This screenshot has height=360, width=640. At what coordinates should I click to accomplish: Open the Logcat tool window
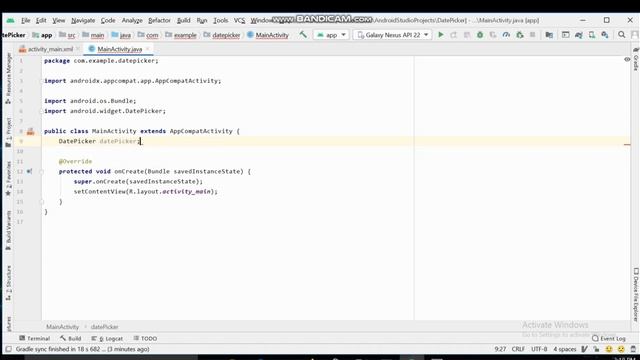point(107,338)
